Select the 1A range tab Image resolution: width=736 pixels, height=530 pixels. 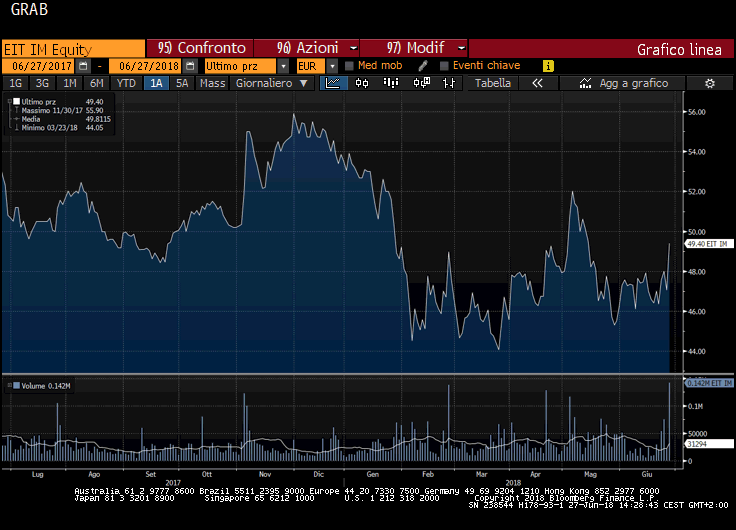coord(156,84)
